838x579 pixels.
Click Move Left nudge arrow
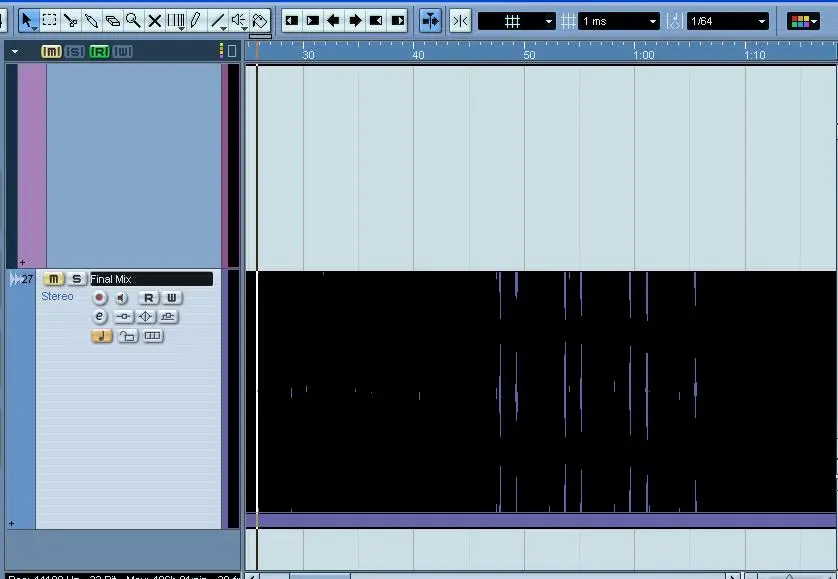pos(333,21)
